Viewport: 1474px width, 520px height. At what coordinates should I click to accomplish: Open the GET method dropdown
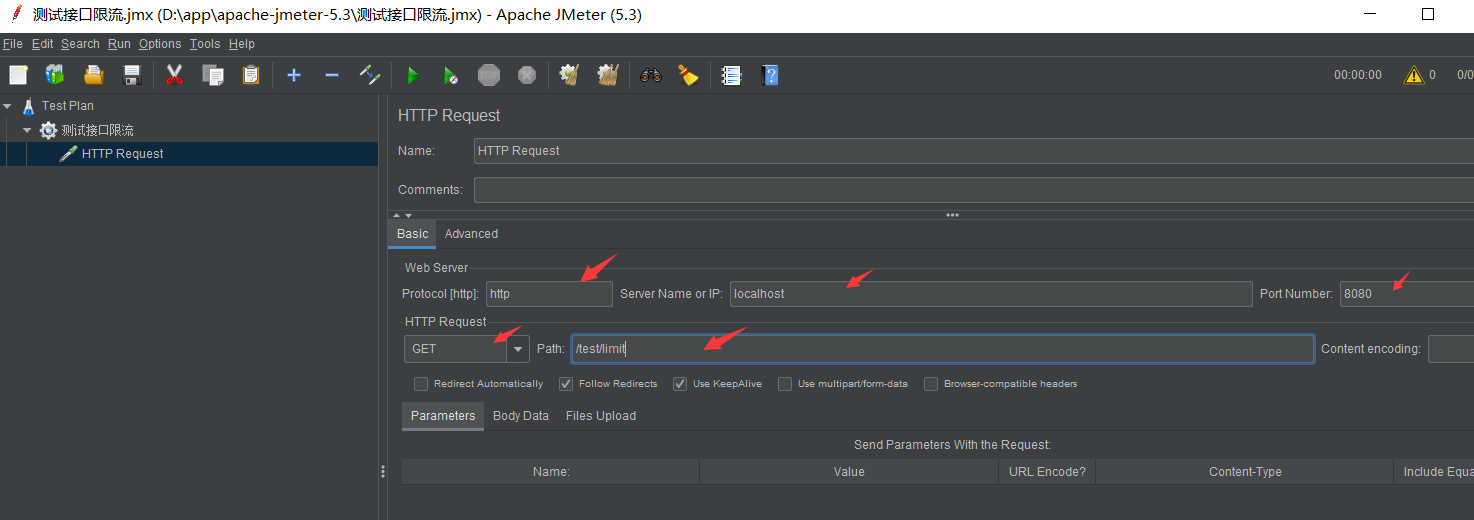pyautogui.click(x=518, y=349)
